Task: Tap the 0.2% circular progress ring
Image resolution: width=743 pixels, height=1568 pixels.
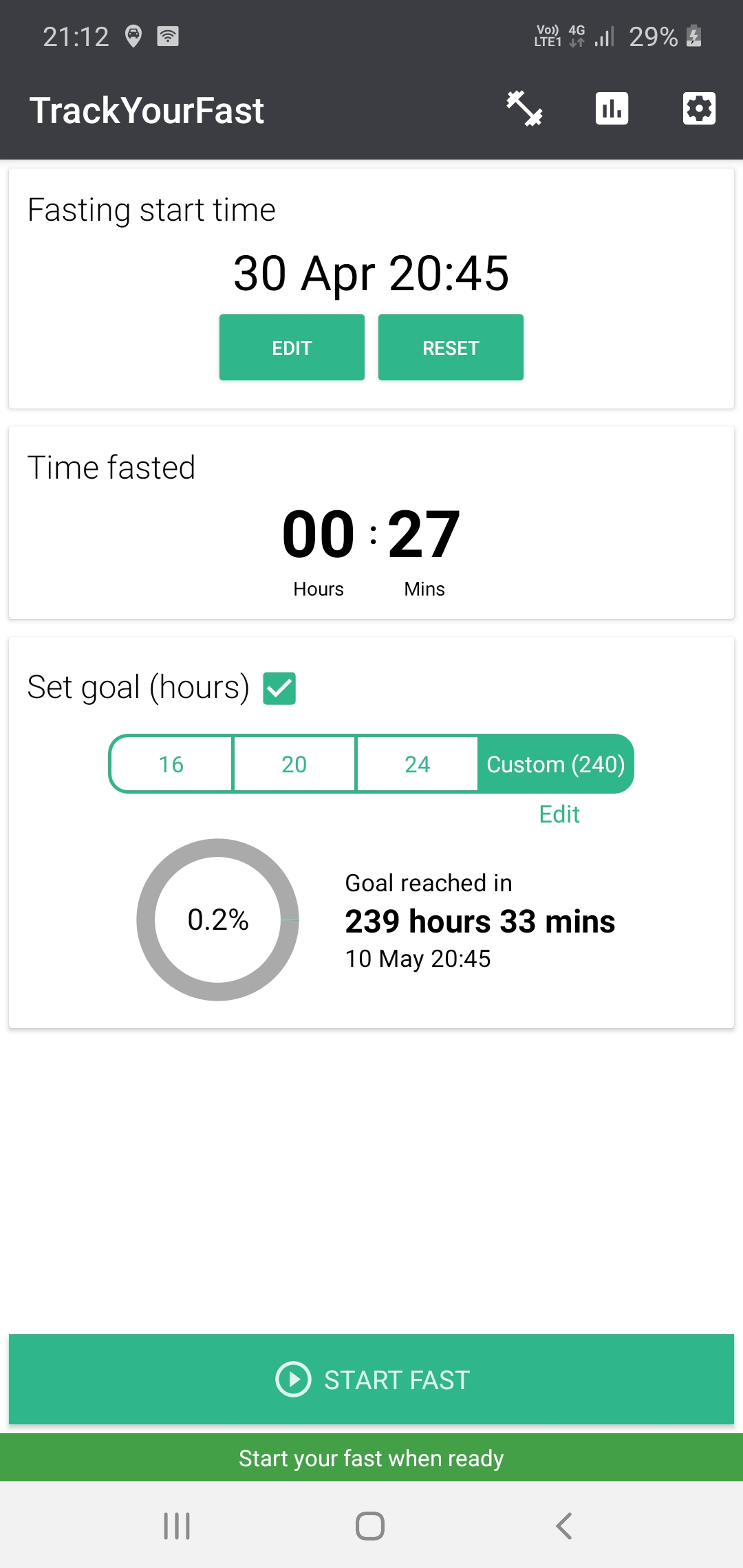Action: [x=217, y=919]
